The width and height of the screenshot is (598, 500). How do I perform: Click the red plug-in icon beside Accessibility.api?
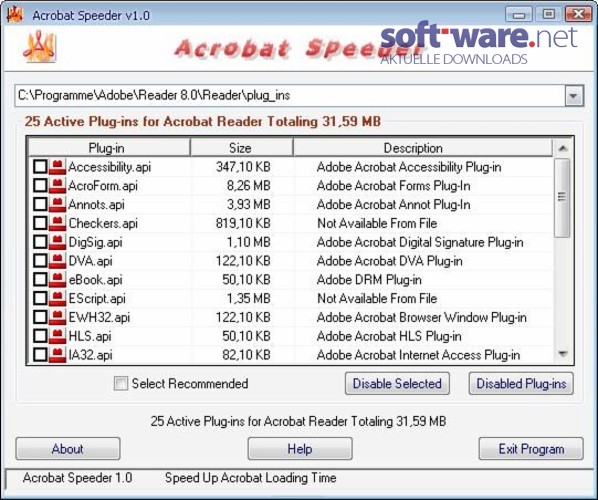(x=57, y=167)
